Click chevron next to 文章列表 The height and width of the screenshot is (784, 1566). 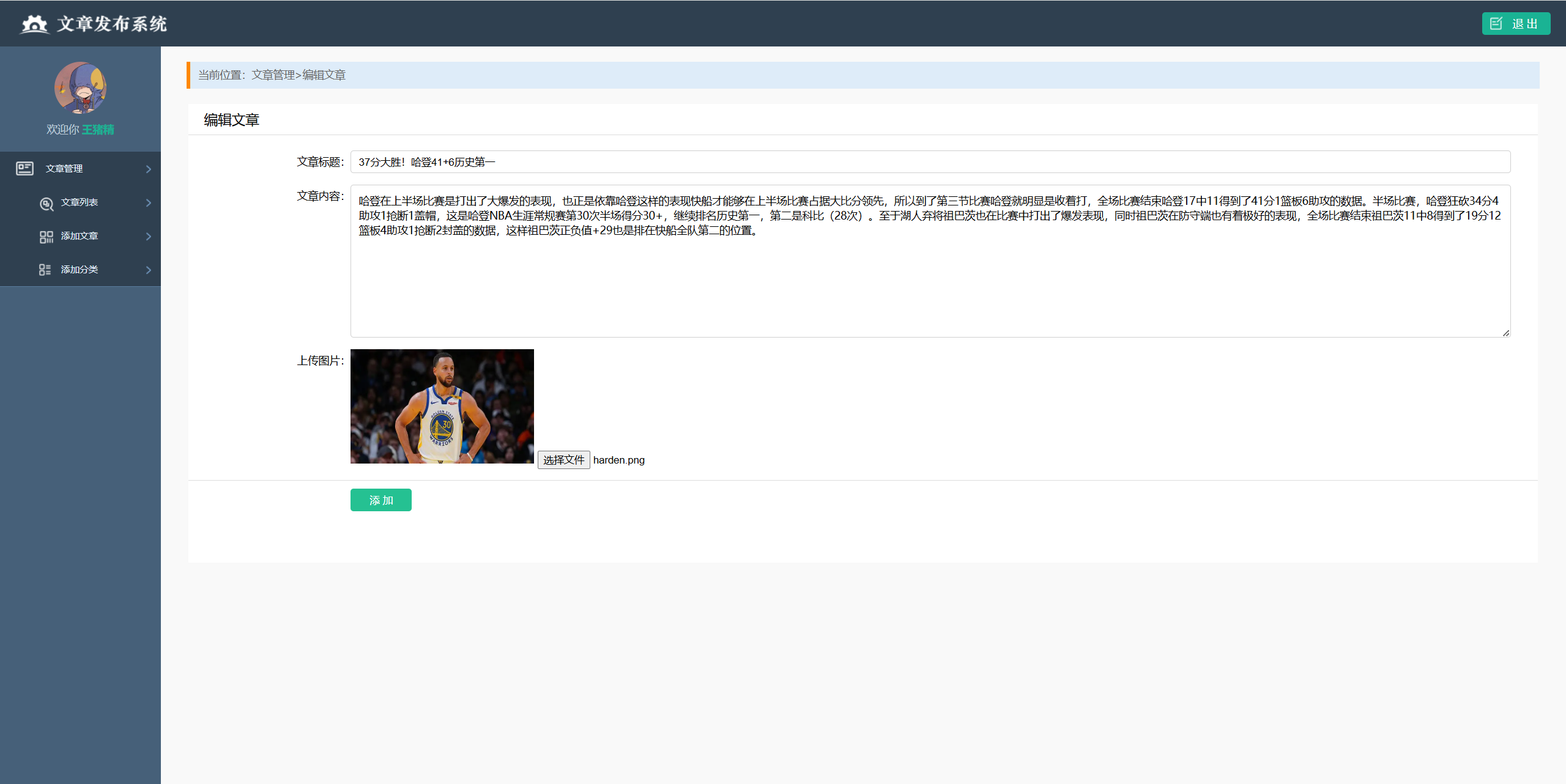point(148,202)
